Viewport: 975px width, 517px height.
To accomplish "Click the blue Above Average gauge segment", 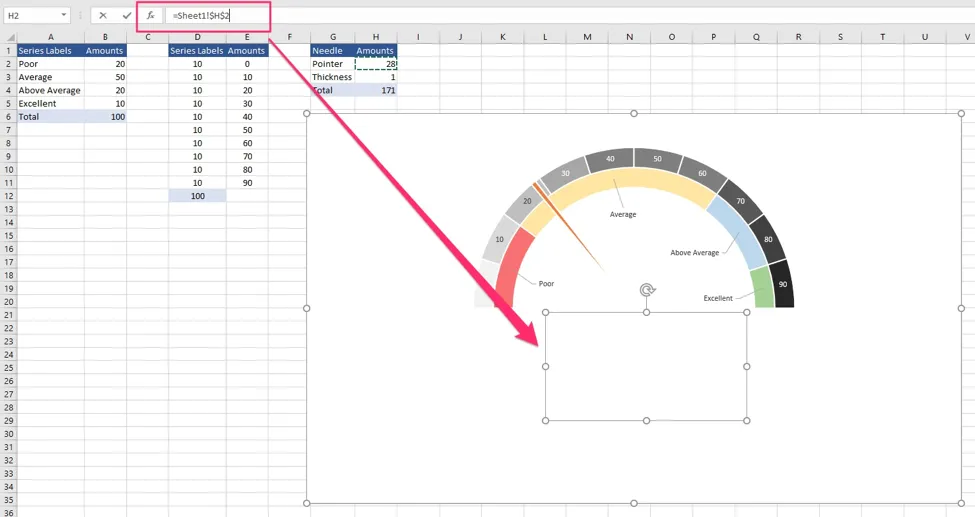I will tap(740, 231).
